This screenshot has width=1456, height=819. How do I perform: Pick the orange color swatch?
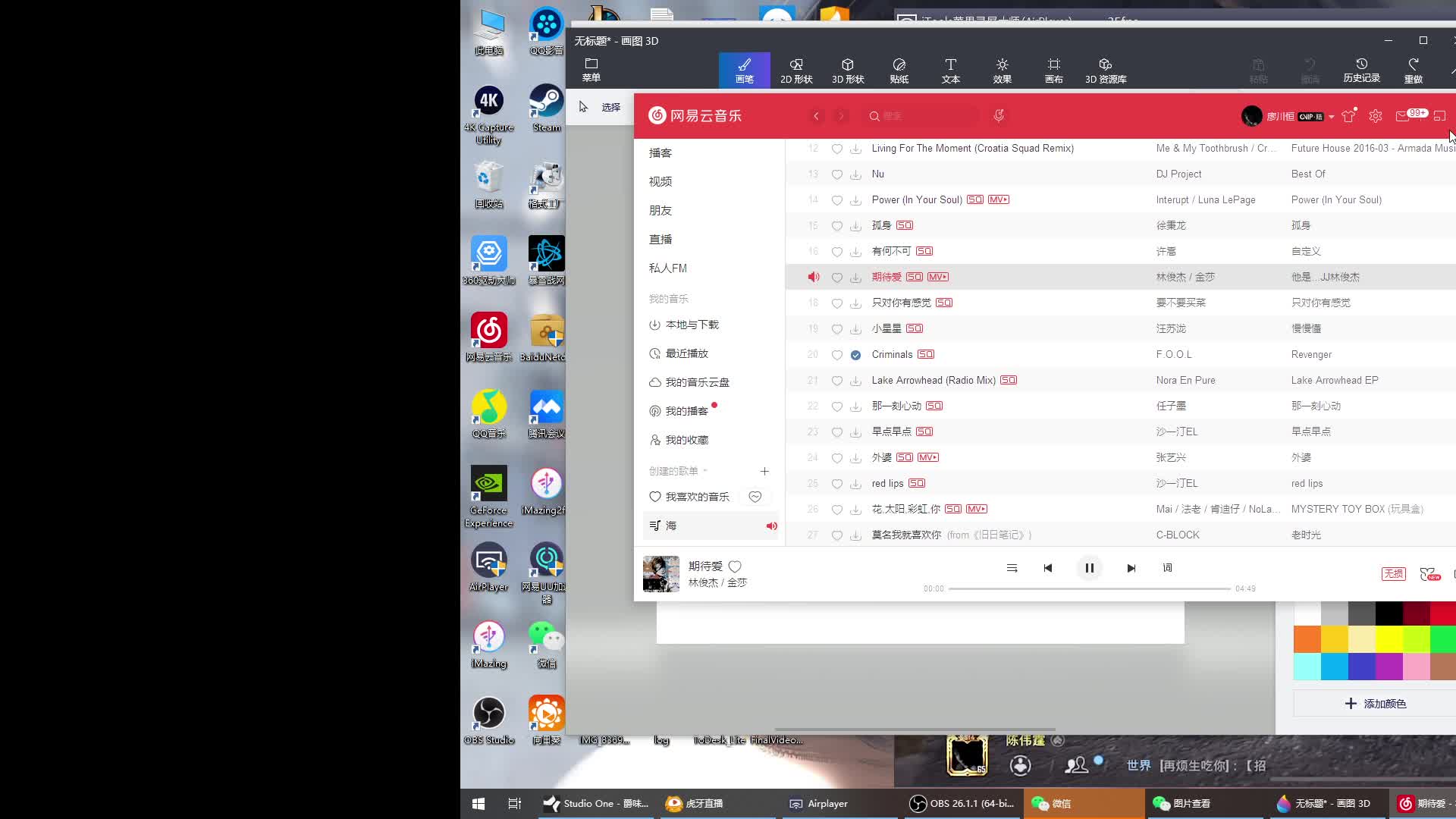(1307, 639)
